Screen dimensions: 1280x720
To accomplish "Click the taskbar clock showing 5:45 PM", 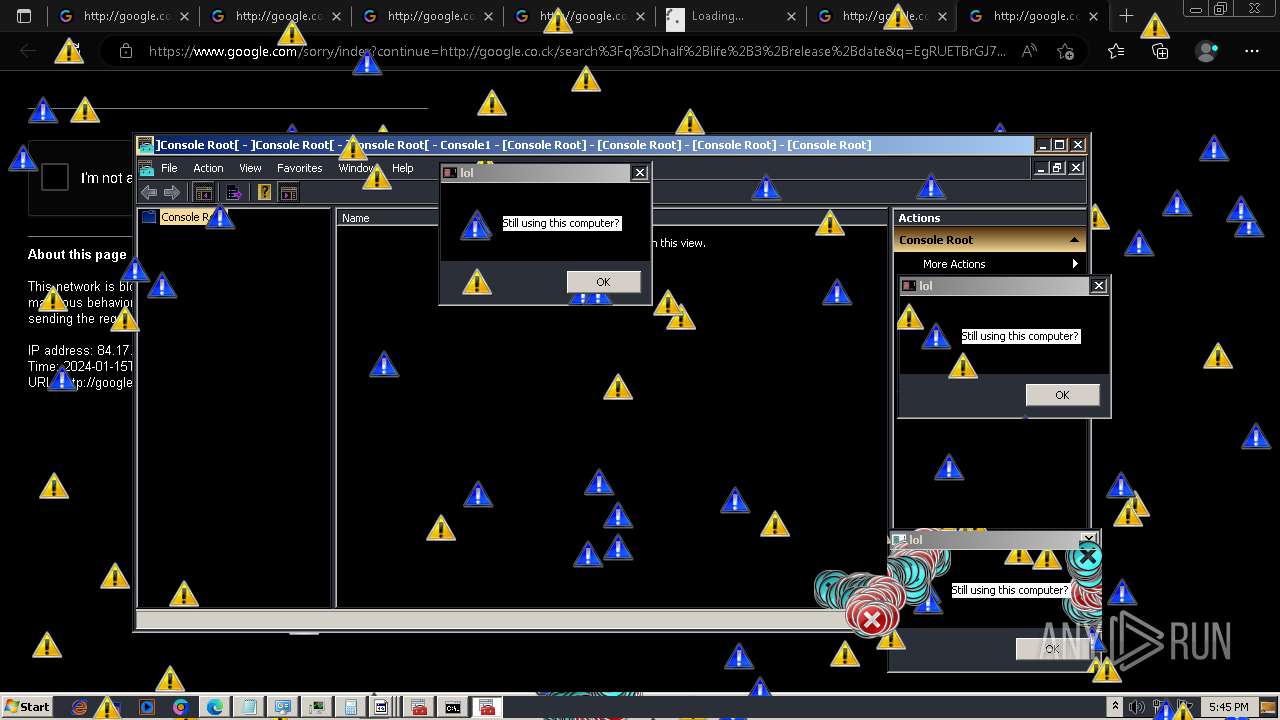I will 1228,707.
